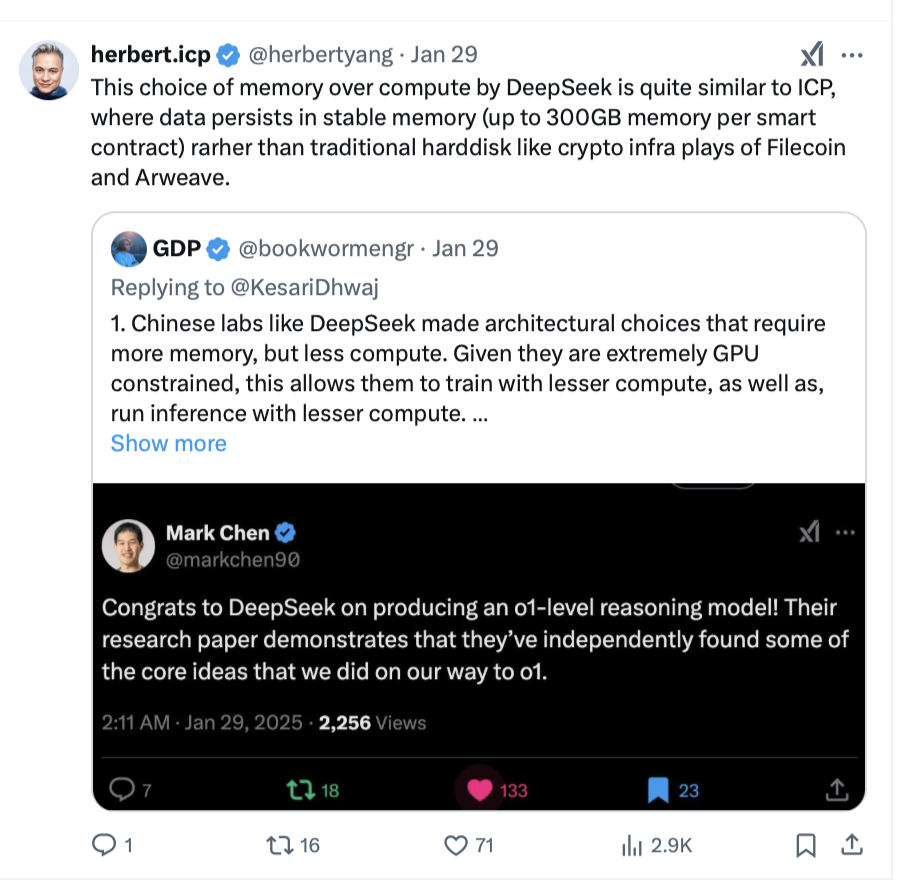This screenshot has height=880, width=906.
Task: Open the three-dot more menu on top tweet
Action: pyautogui.click(x=852, y=55)
